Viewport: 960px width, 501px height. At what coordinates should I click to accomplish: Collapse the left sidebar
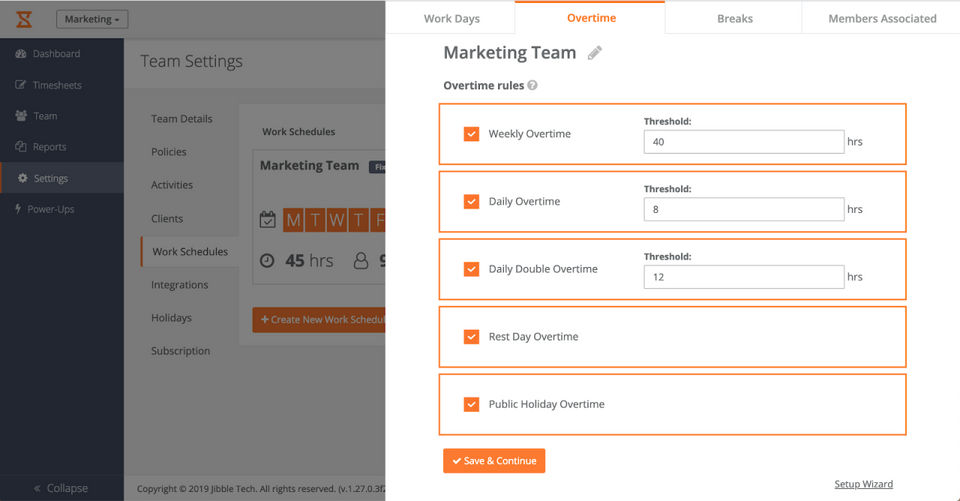pos(61,488)
